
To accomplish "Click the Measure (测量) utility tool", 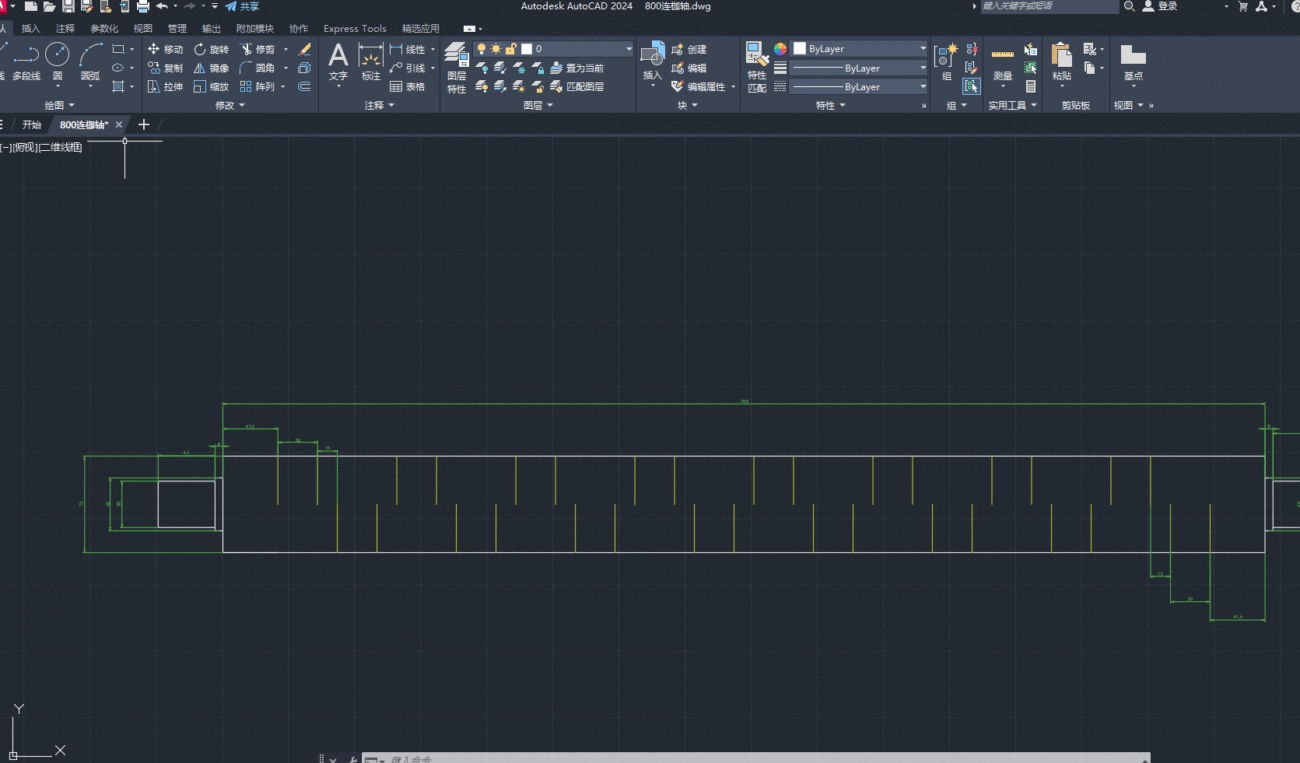I will pos(1002,60).
